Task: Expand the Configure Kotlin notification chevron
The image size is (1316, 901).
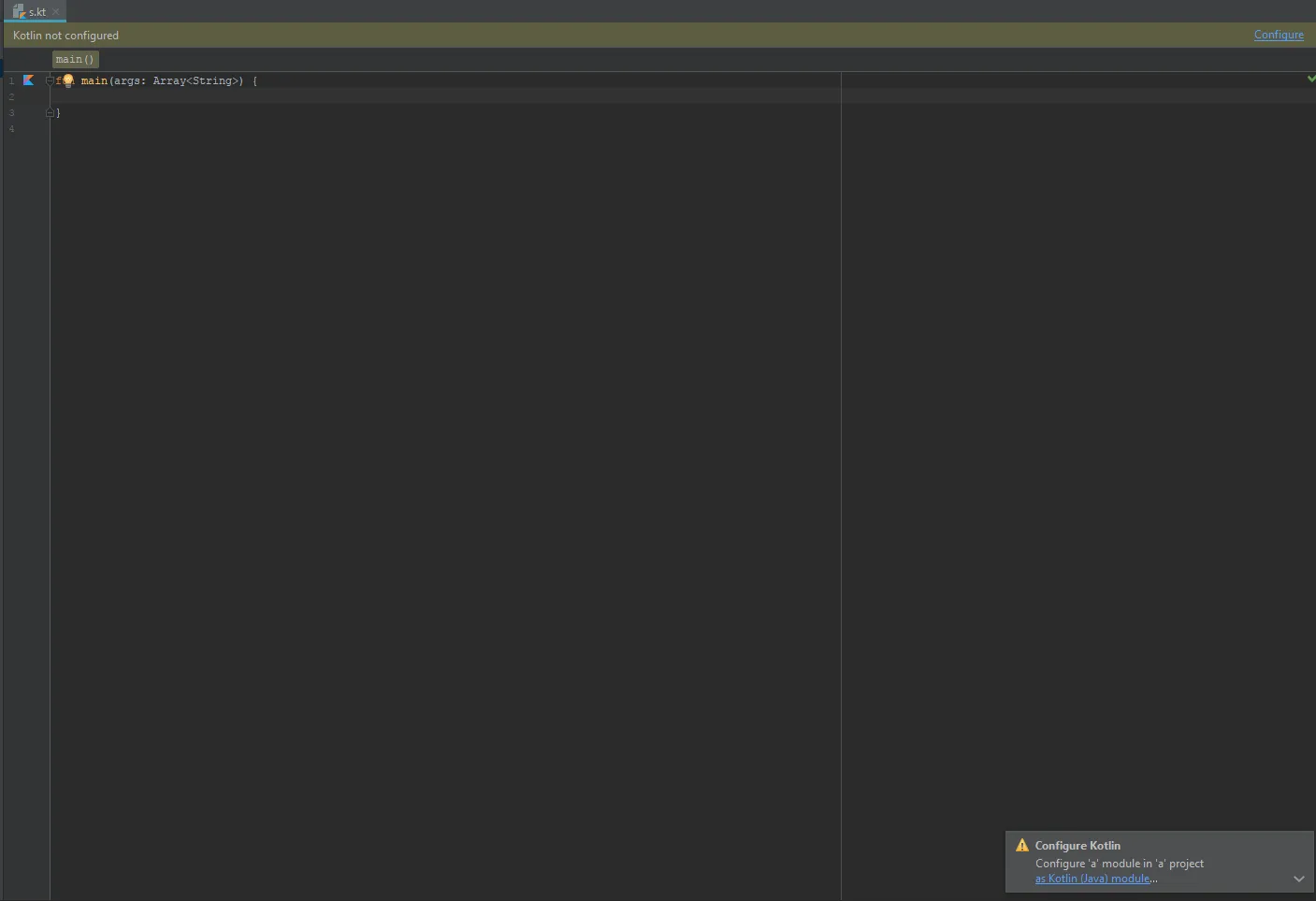Action: coord(1298,879)
